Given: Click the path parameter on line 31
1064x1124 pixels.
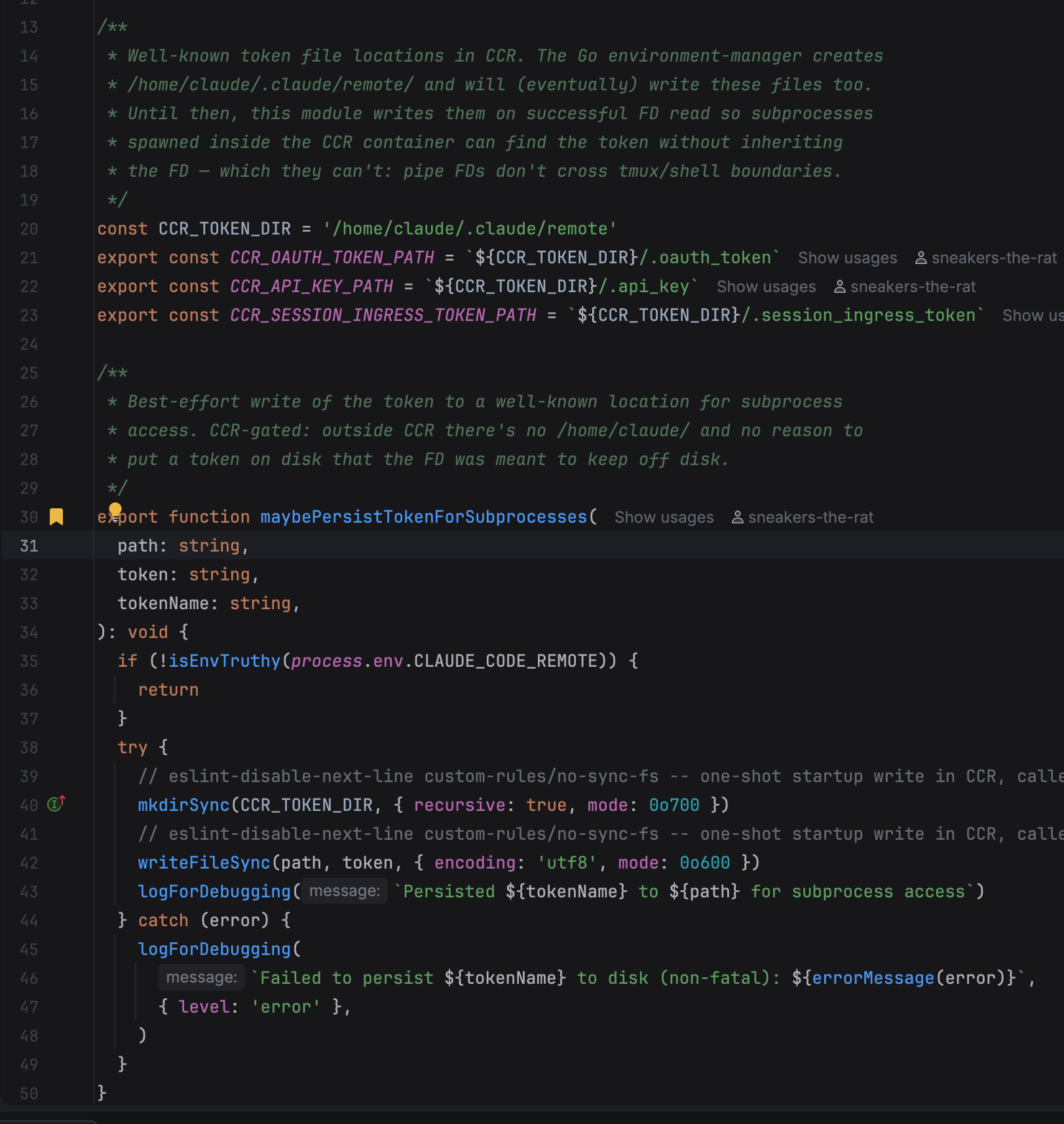Looking at the screenshot, I should (138, 546).
